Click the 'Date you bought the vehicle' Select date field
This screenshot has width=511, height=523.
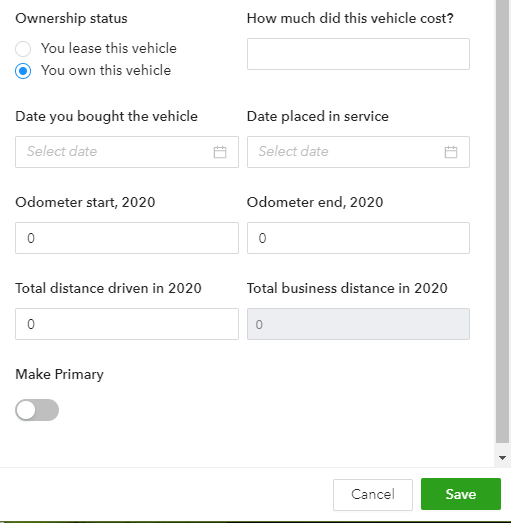tap(127, 152)
